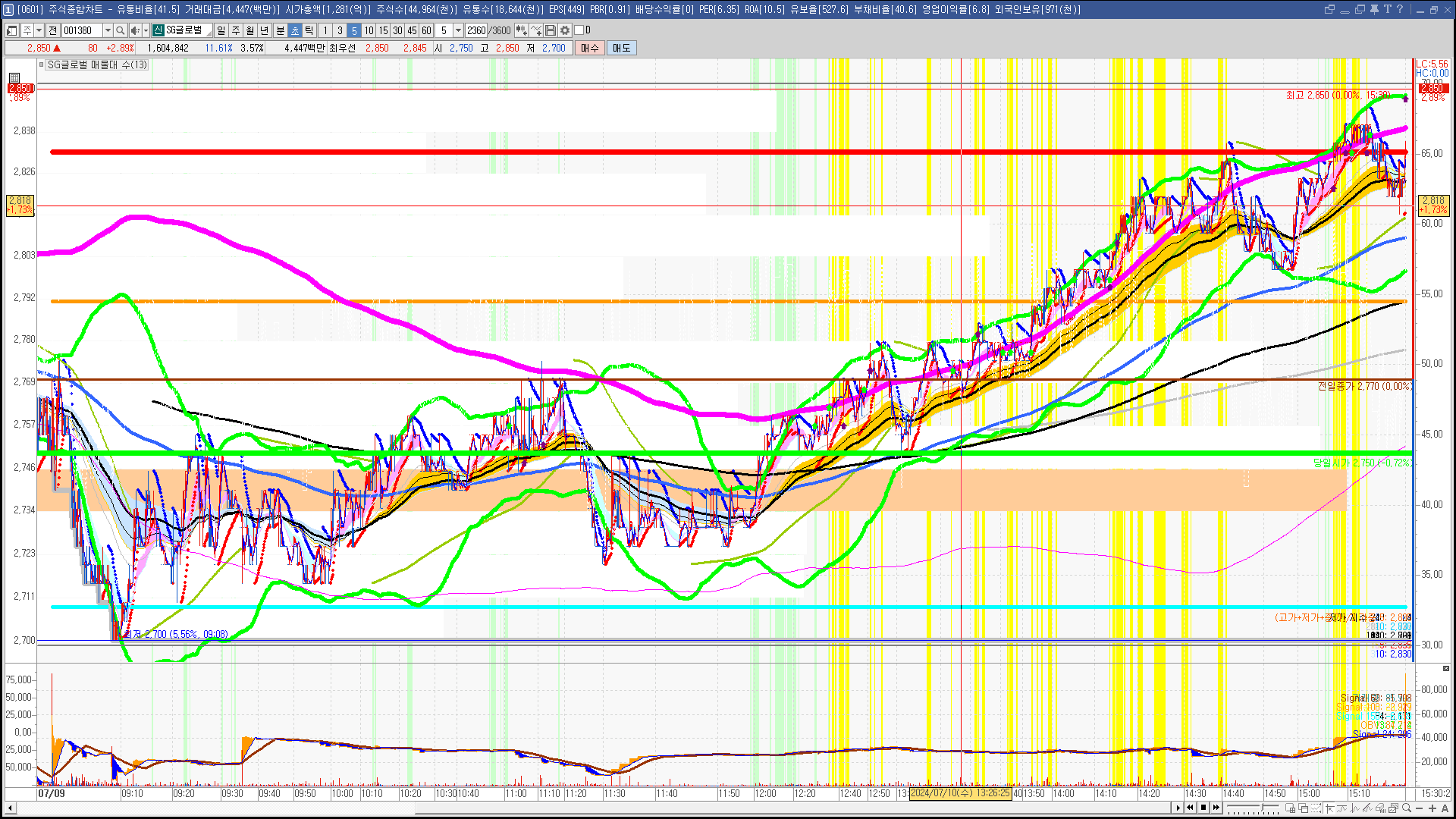1456x819 pixels.
Task: Open the stock code 001380 dropdown
Action: point(108,30)
